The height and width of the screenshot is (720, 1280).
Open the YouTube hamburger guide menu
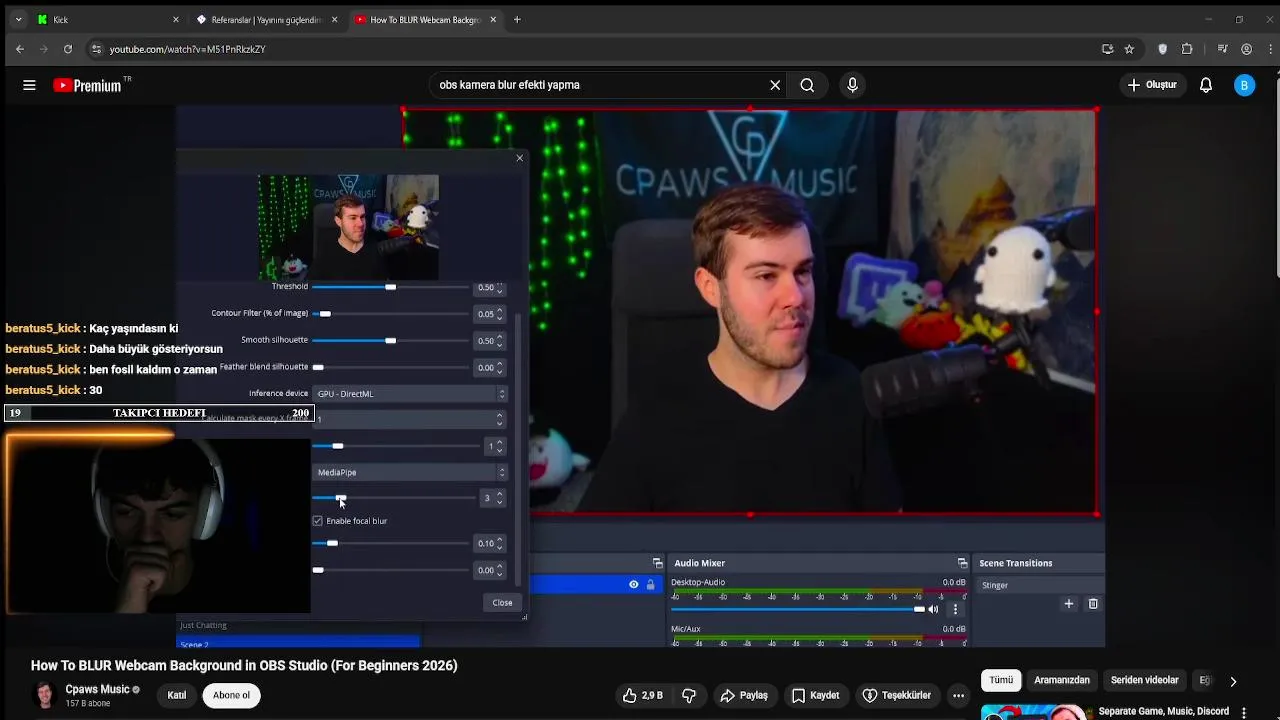click(x=29, y=85)
